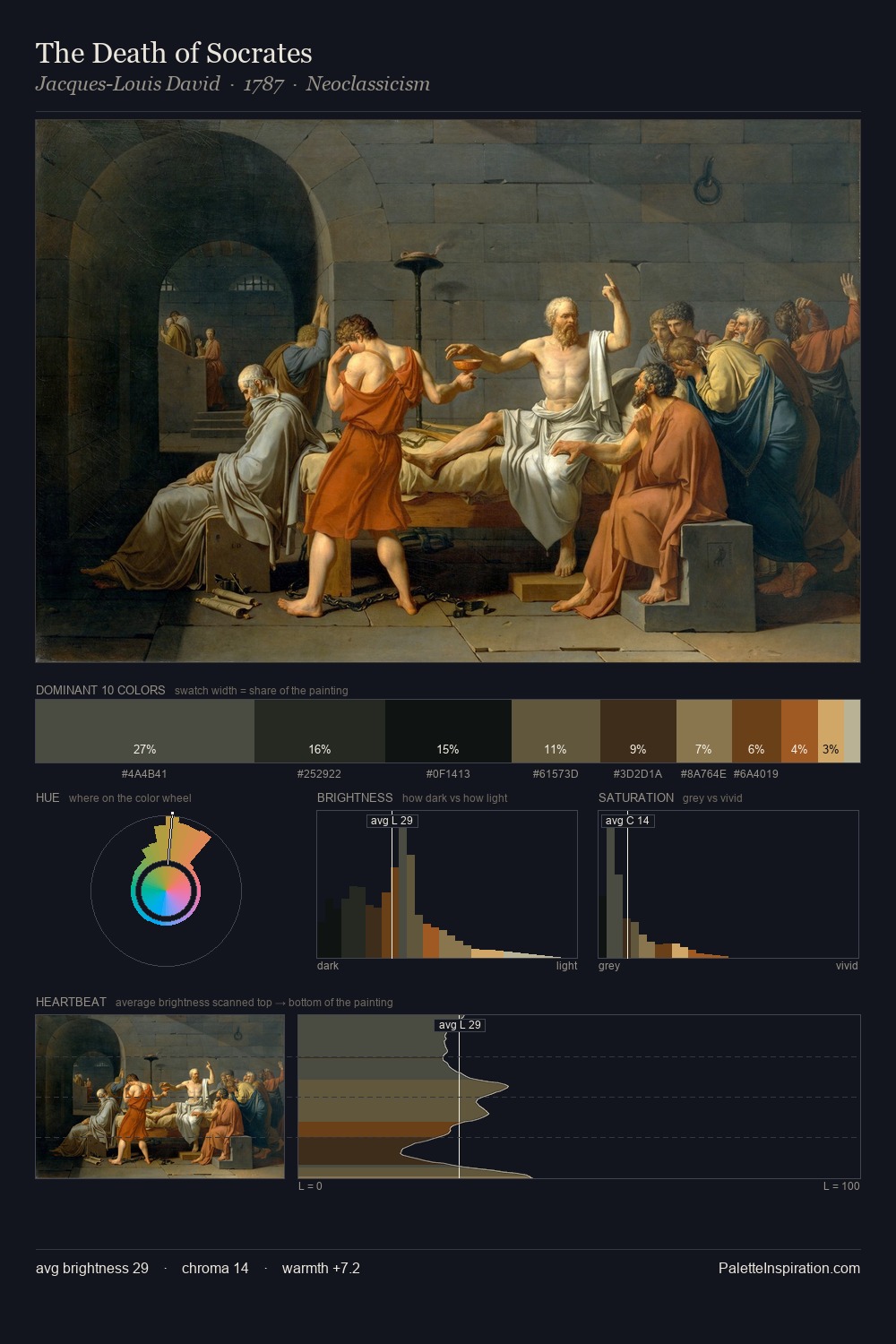Click the 'vivid' axis label
The height and width of the screenshot is (1344, 896).
pos(847,966)
